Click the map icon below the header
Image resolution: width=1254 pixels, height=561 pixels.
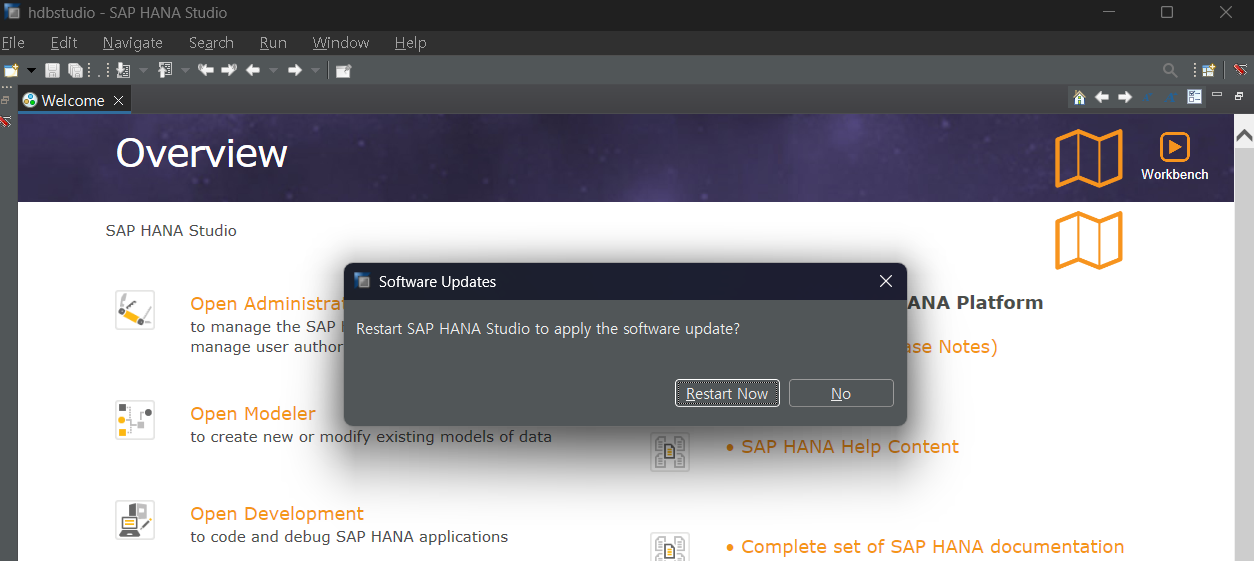(x=1089, y=240)
